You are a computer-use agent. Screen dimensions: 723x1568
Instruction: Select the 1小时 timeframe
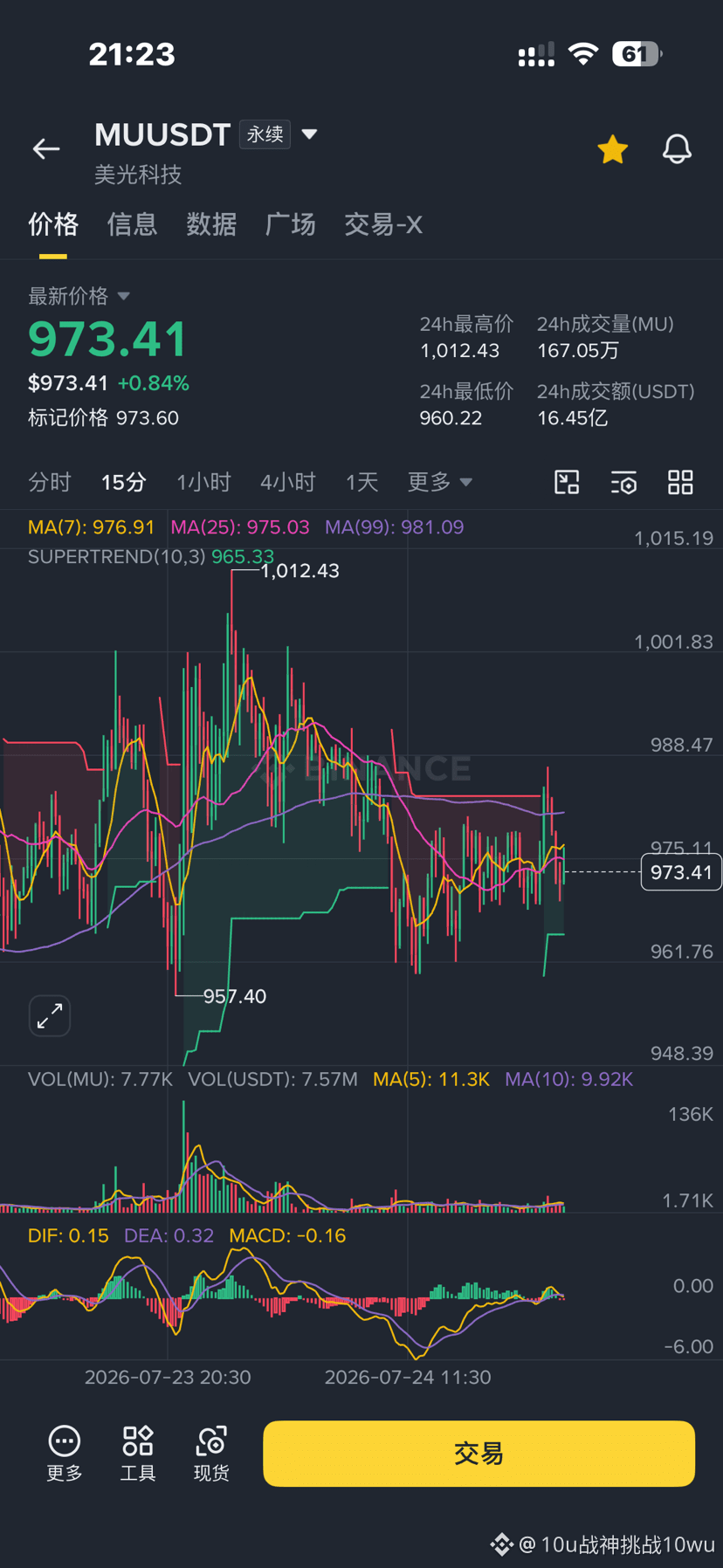pyautogui.click(x=203, y=482)
